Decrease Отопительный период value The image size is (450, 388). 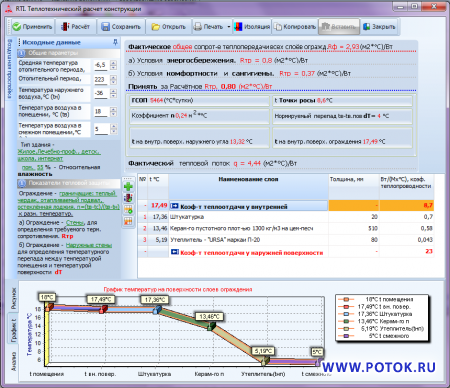[113, 82]
